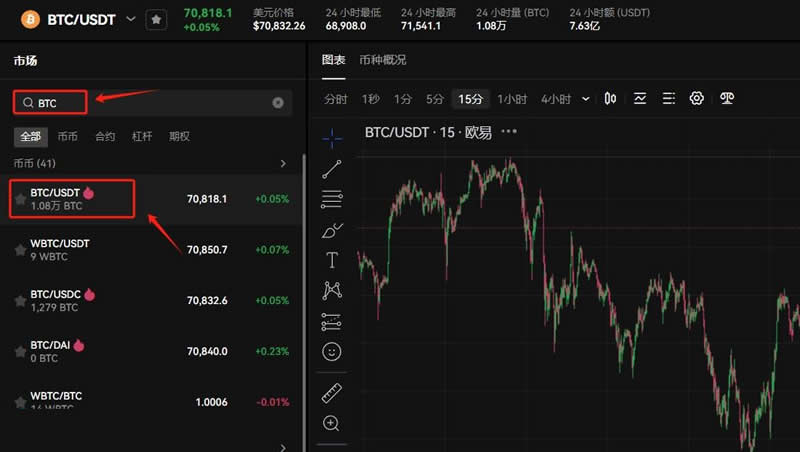Viewport: 800px width, 452px height.
Task: Open chart settings gear icon
Action: (697, 98)
